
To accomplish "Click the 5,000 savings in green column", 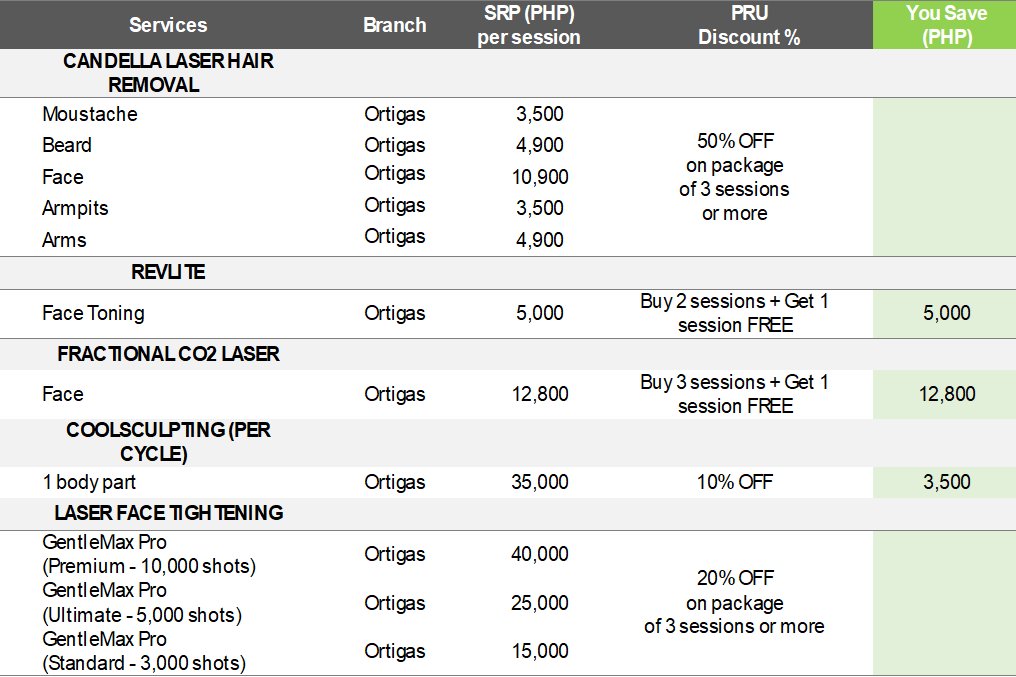I will tap(947, 313).
